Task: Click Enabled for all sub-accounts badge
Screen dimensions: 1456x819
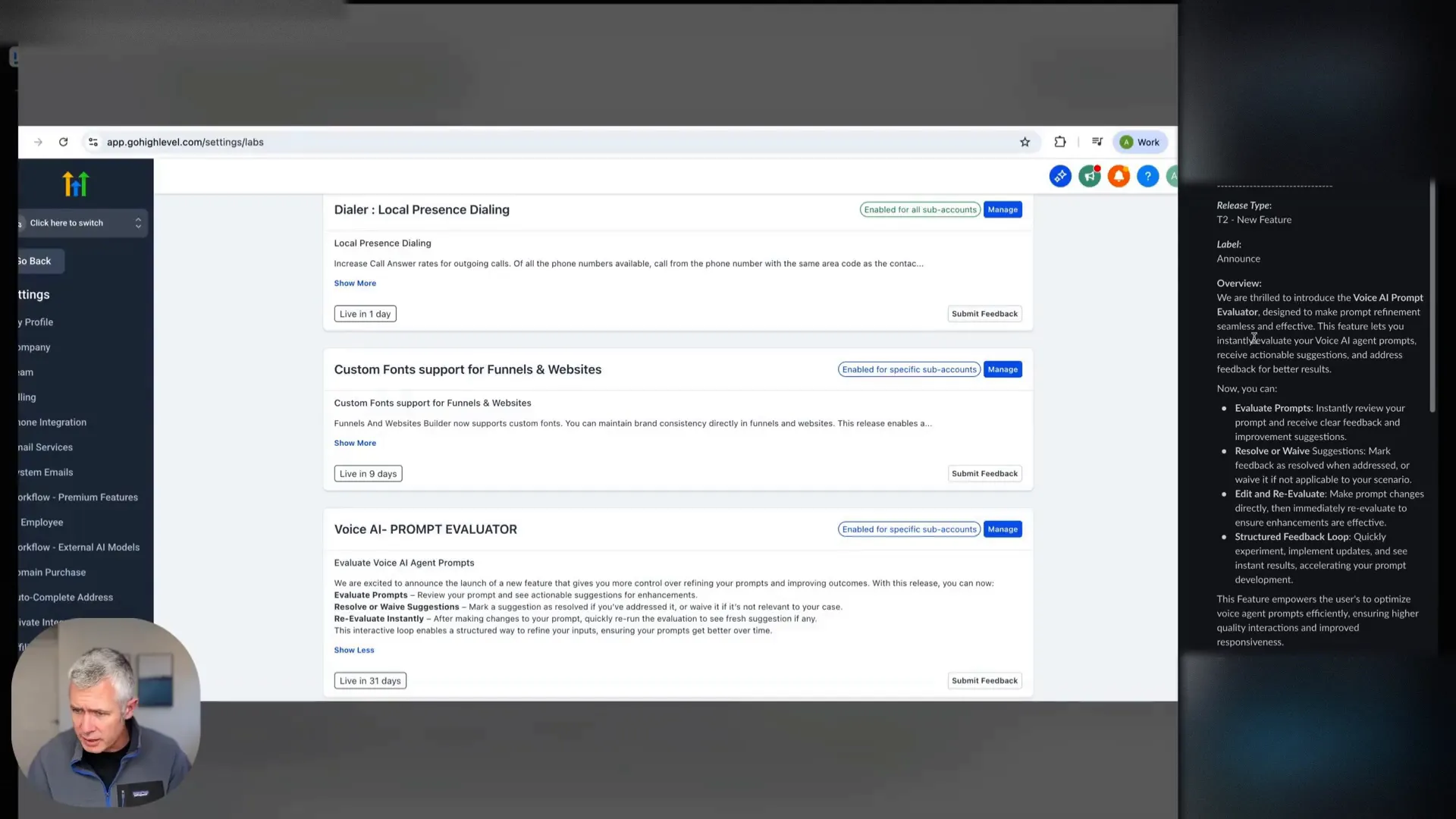Action: (x=920, y=209)
